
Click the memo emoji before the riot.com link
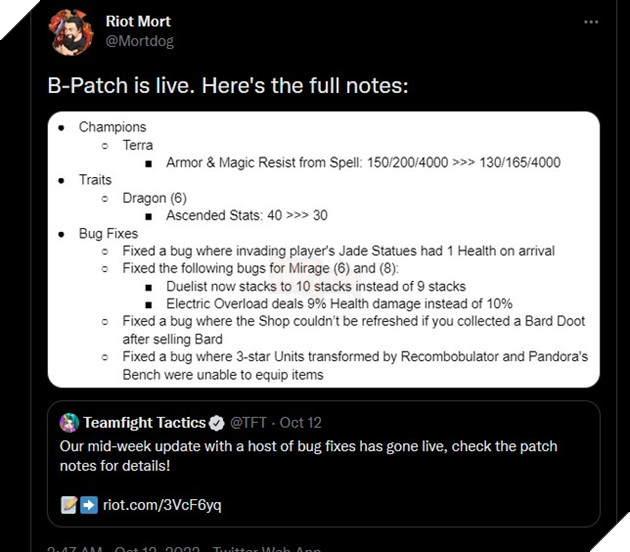click(67, 504)
